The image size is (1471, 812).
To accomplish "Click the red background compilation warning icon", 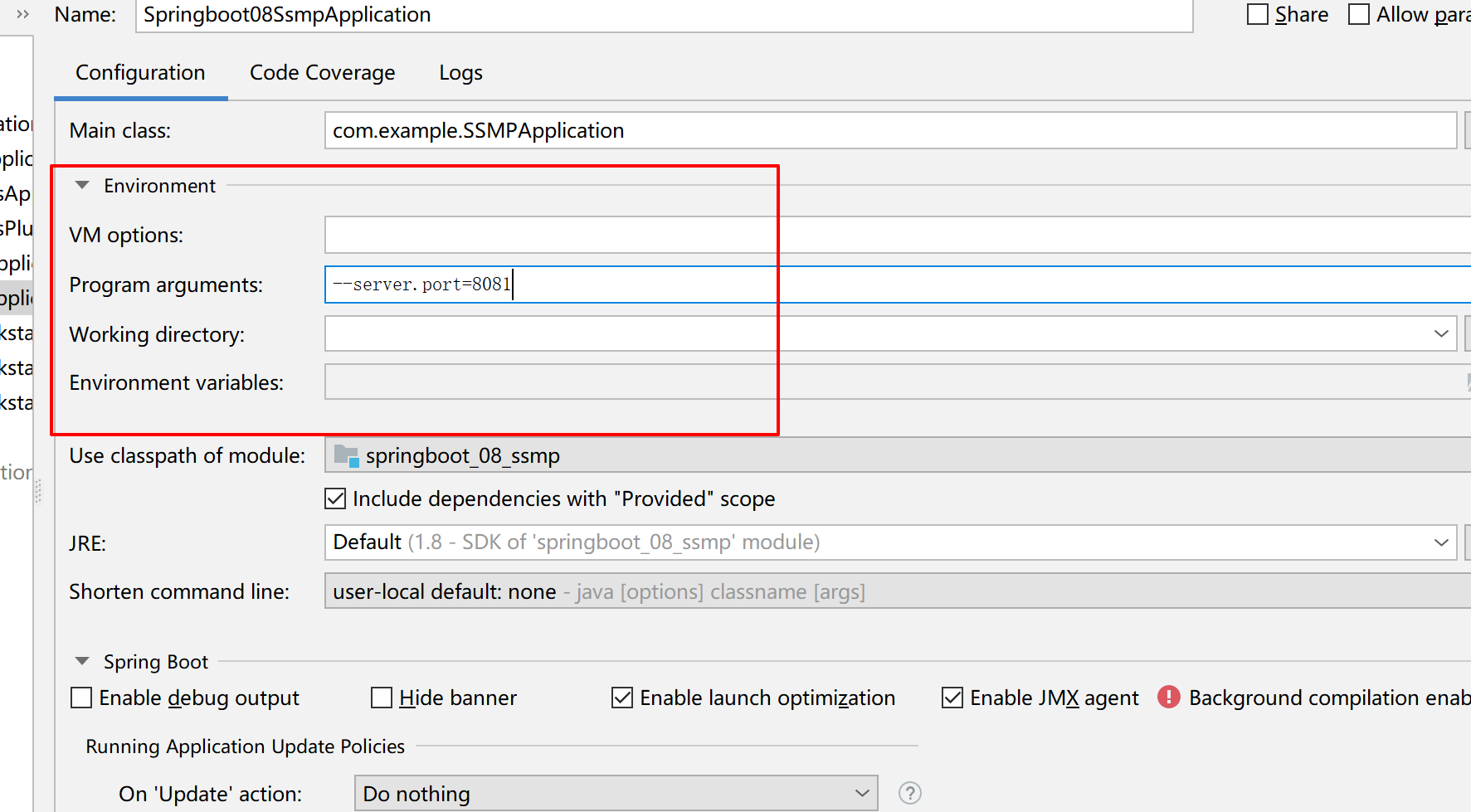I will (x=1169, y=697).
